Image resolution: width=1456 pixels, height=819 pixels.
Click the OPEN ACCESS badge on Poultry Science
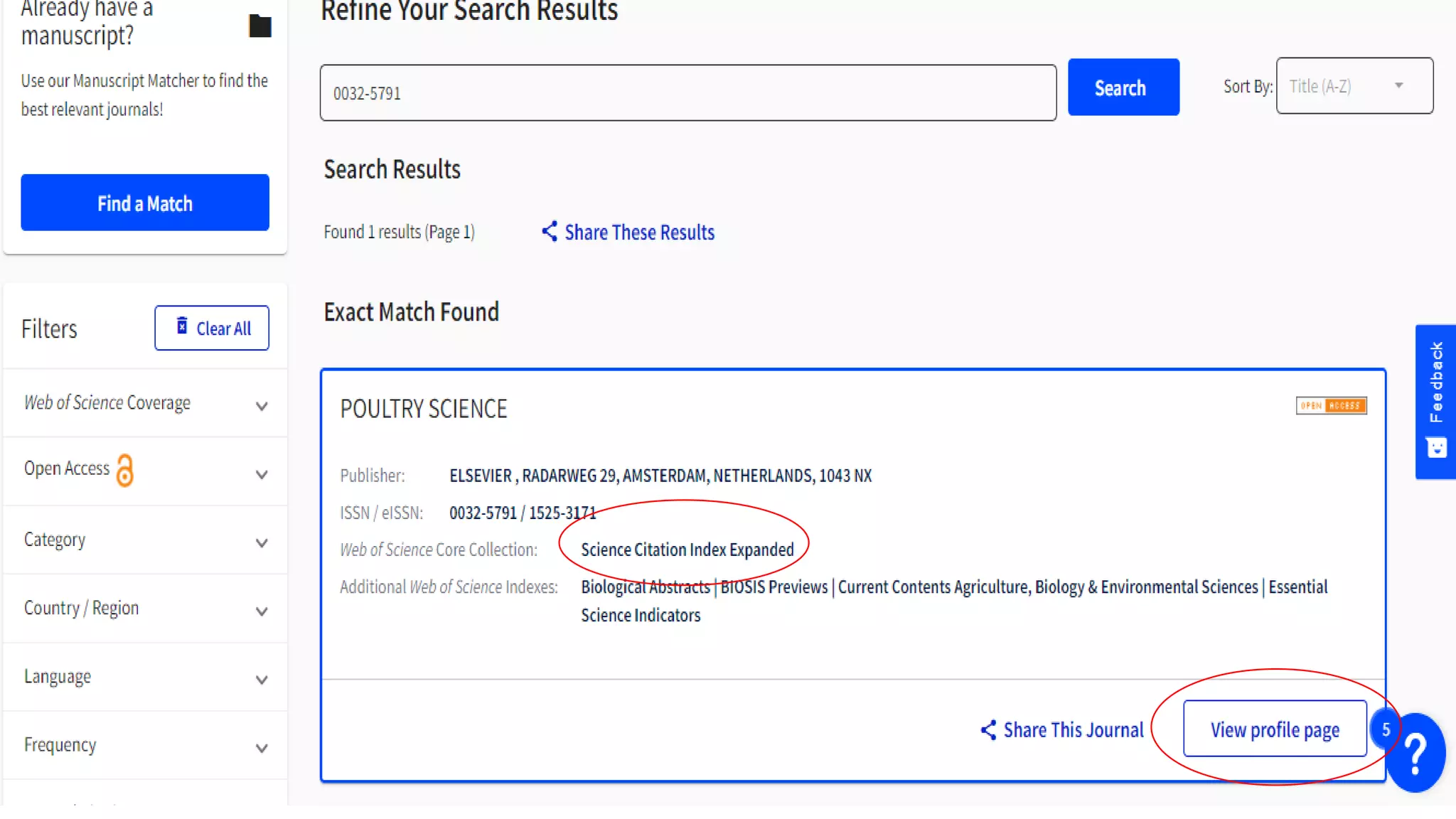(1330, 405)
